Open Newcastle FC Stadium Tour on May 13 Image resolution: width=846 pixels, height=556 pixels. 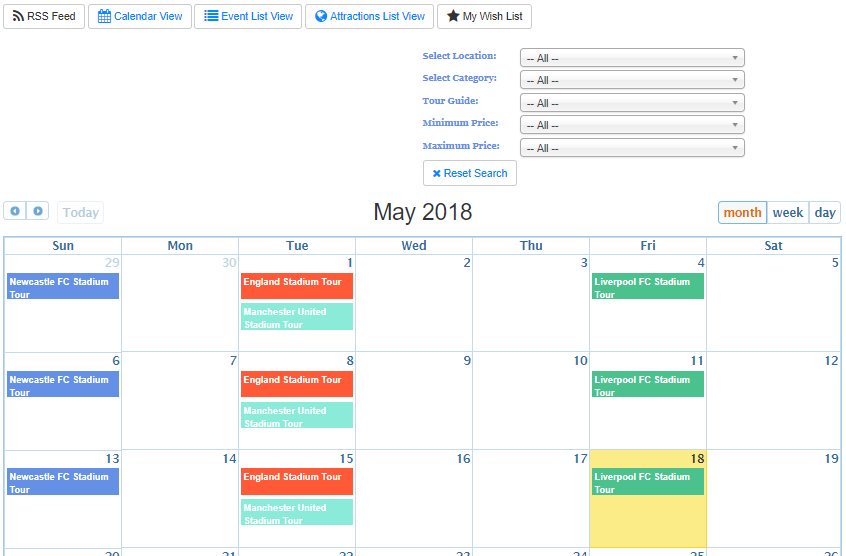pos(63,482)
